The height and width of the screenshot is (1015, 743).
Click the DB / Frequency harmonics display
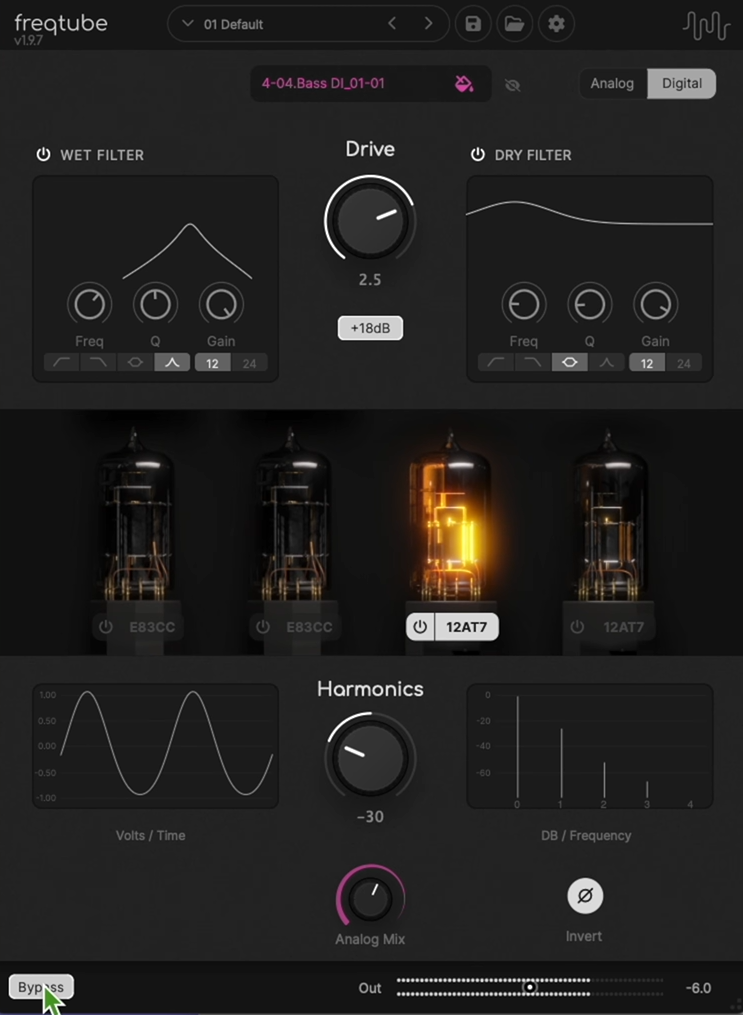590,746
